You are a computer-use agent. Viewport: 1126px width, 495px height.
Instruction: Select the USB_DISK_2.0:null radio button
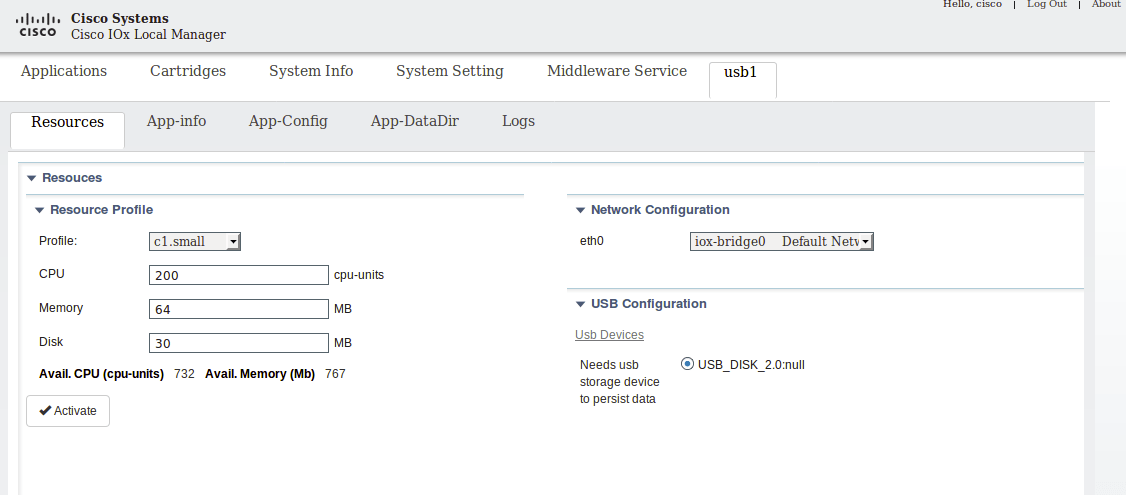pyautogui.click(x=687, y=364)
